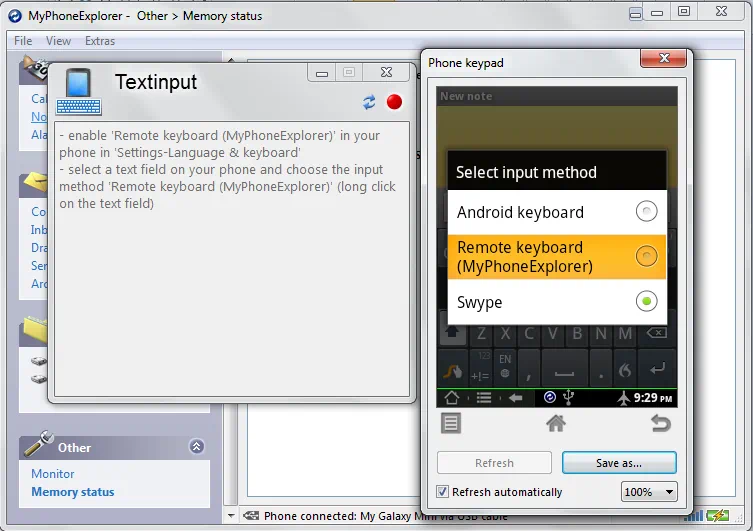Tap the airplane mode icon on the phone

623,398
